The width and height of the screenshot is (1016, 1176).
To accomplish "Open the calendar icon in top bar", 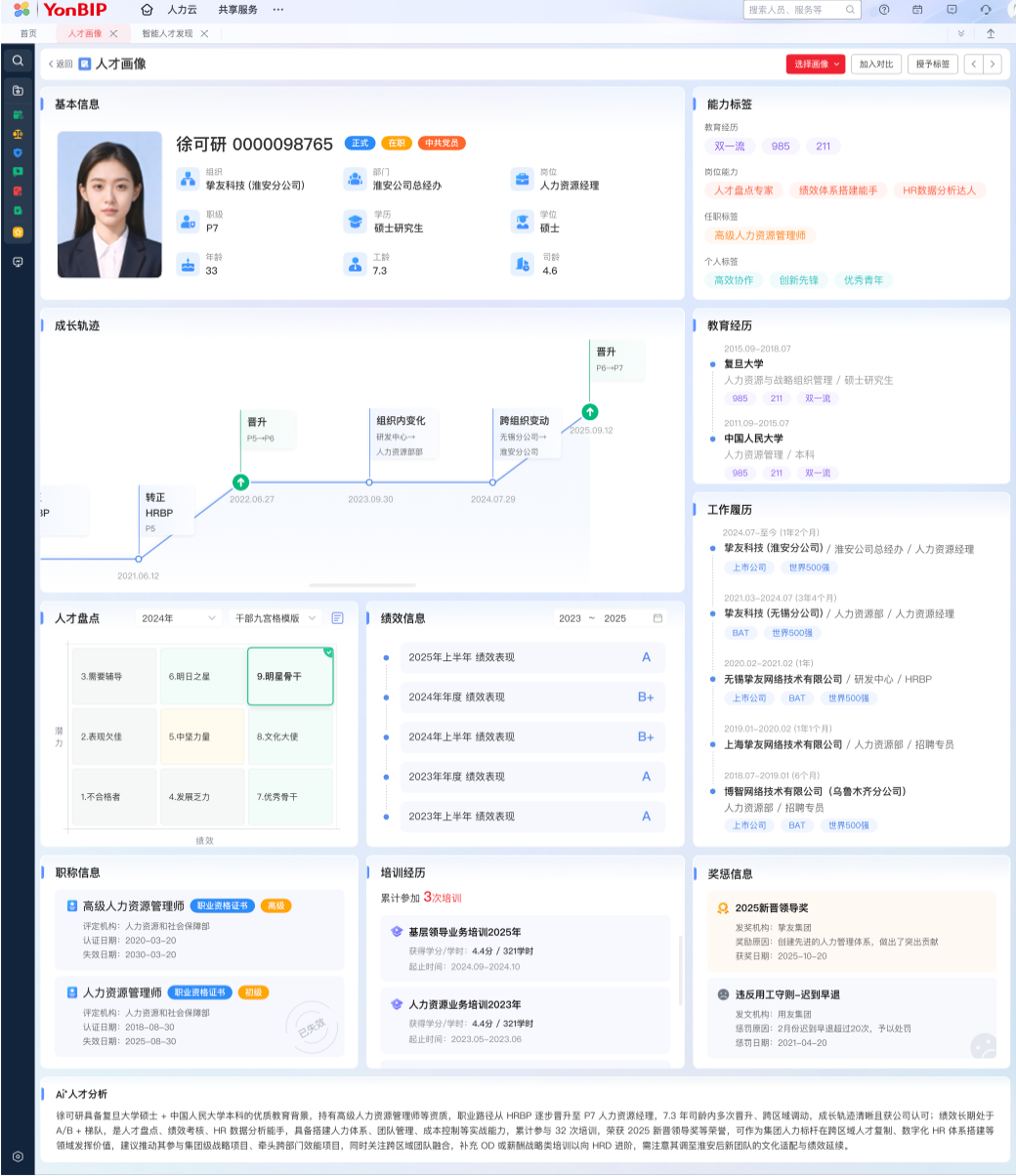I will 917,10.
